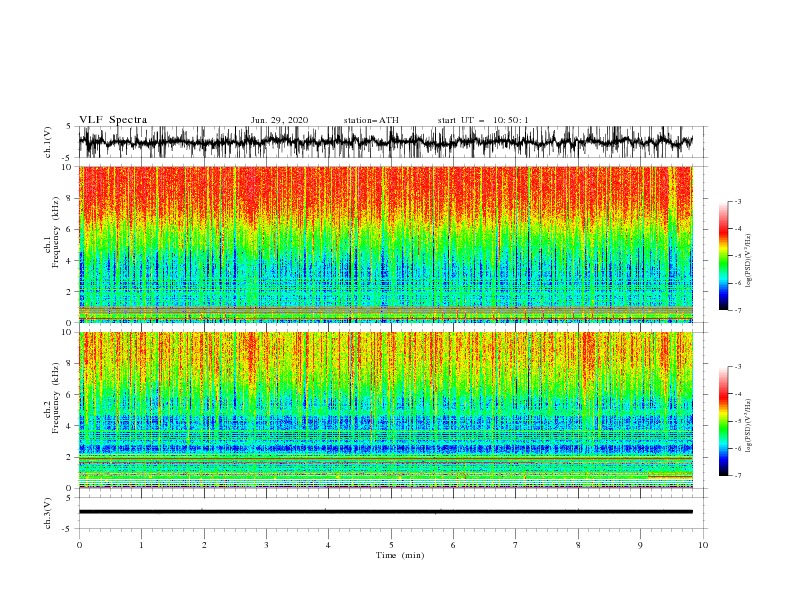Click the time axis tick "3"
The height and width of the screenshot is (612, 792).
(266, 545)
